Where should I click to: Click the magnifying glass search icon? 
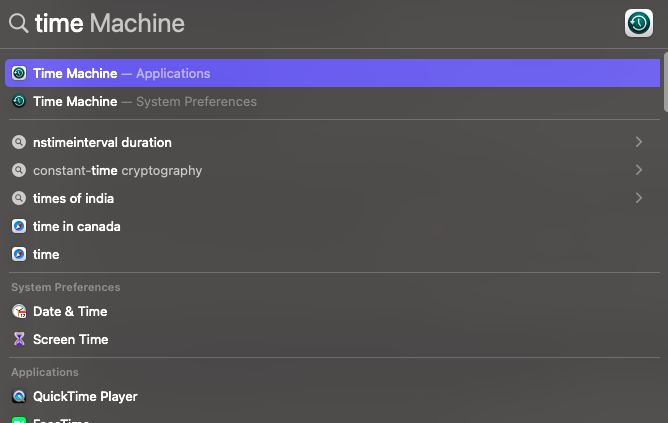click(x=18, y=23)
